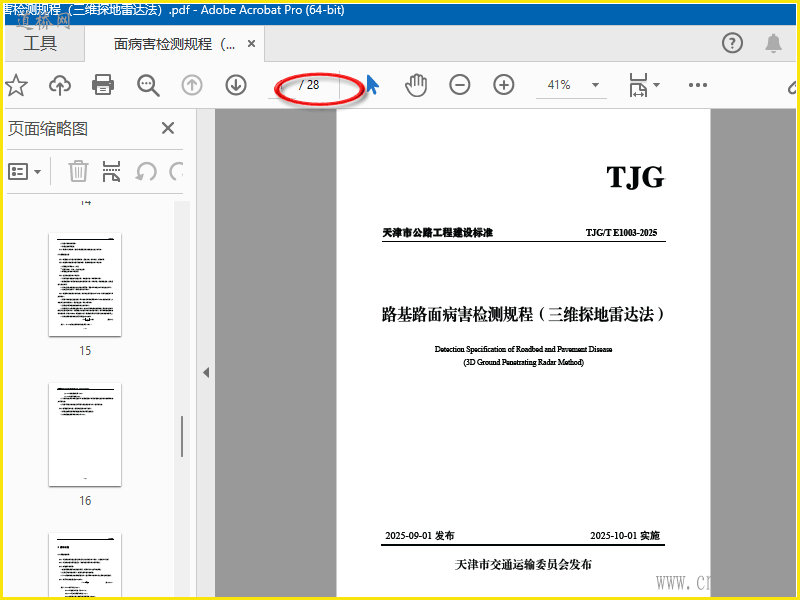This screenshot has height=600, width=800.
Task: Switch to the 面病害检测规程 document tab
Action: [x=174, y=44]
